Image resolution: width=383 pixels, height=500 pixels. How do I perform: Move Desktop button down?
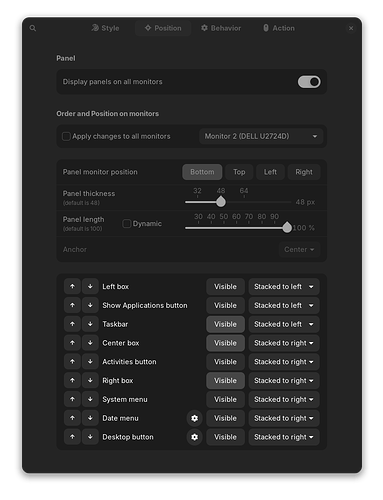click(90, 437)
